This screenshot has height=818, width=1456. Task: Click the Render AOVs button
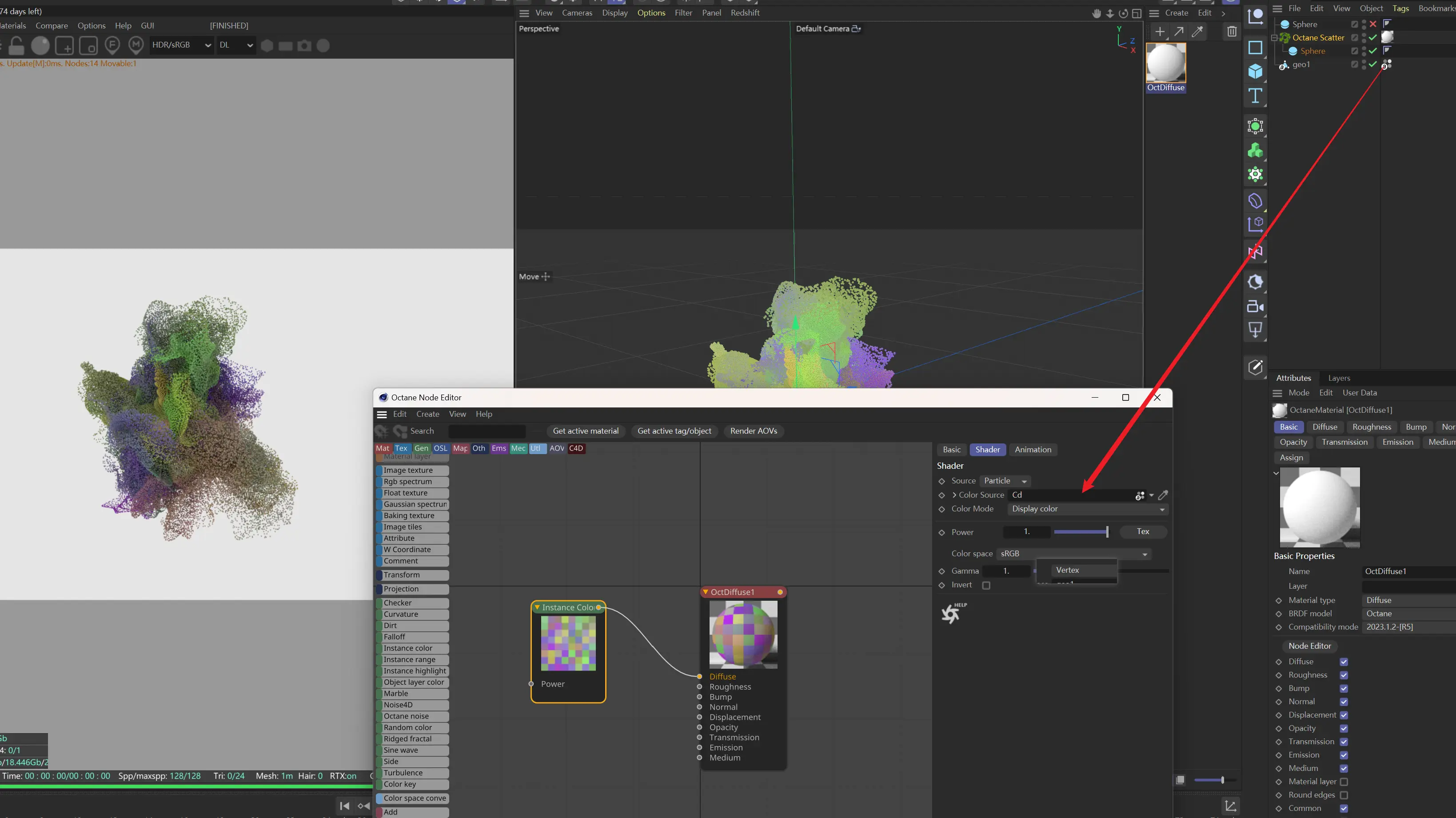pyautogui.click(x=754, y=431)
